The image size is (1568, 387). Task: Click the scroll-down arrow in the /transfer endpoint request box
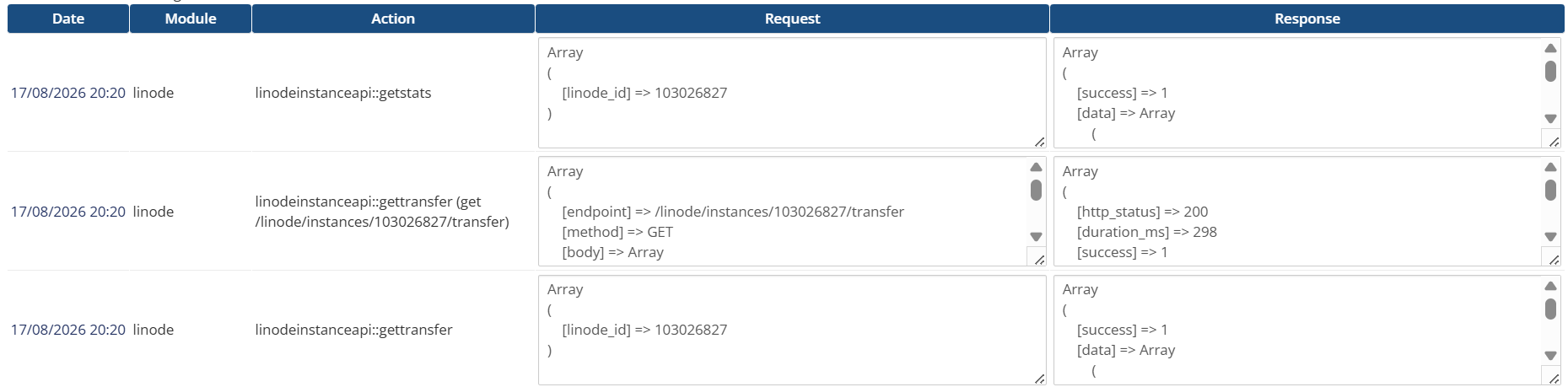pyautogui.click(x=1036, y=237)
